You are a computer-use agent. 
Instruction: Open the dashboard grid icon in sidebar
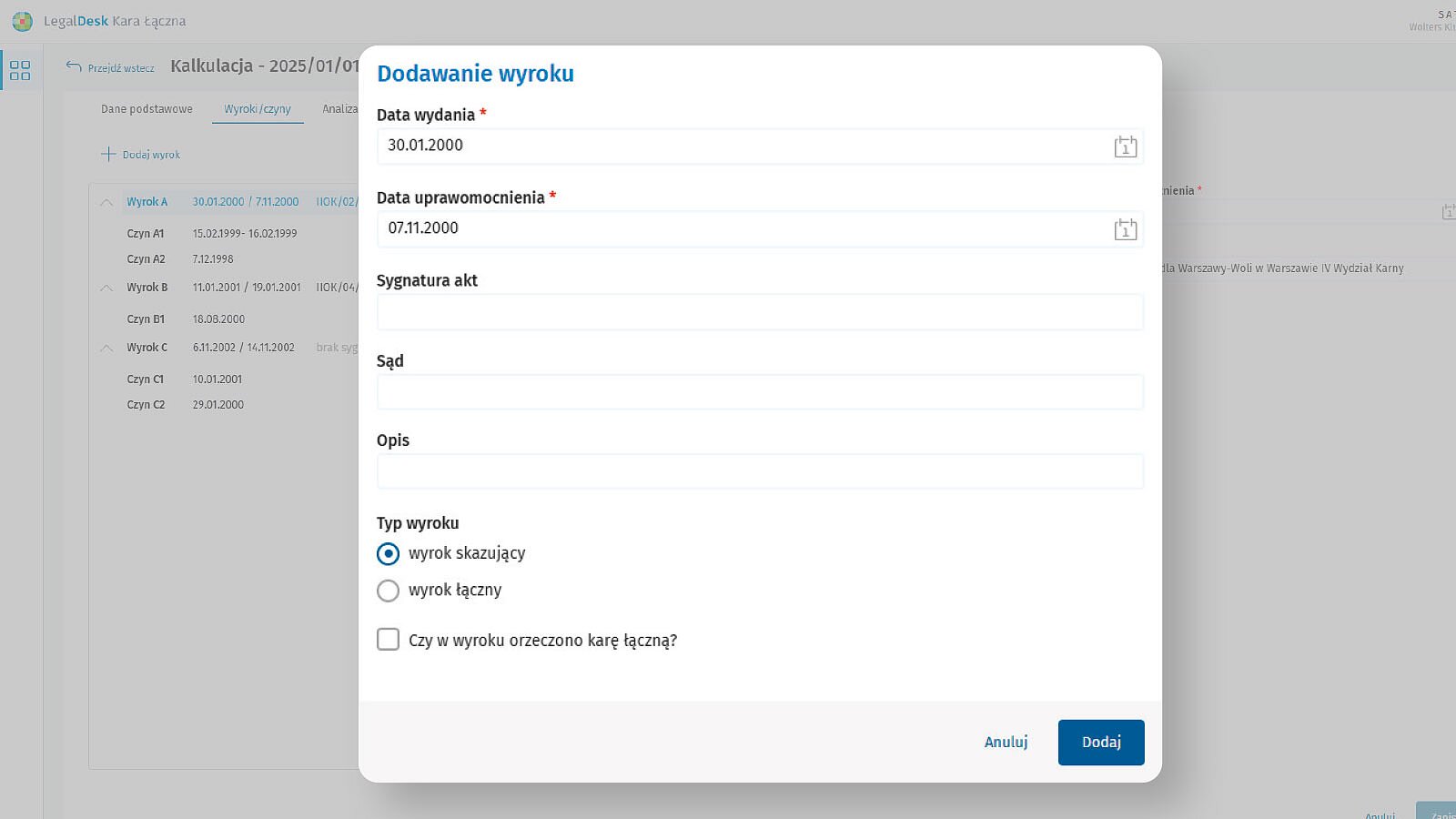click(20, 70)
